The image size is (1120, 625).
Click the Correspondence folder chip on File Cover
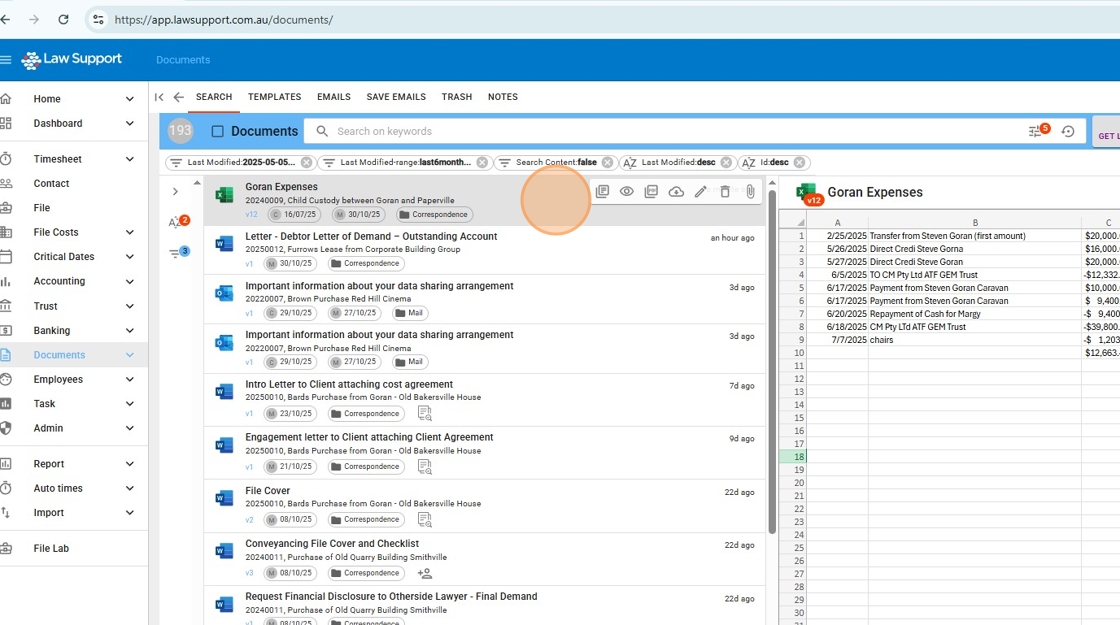pos(366,520)
